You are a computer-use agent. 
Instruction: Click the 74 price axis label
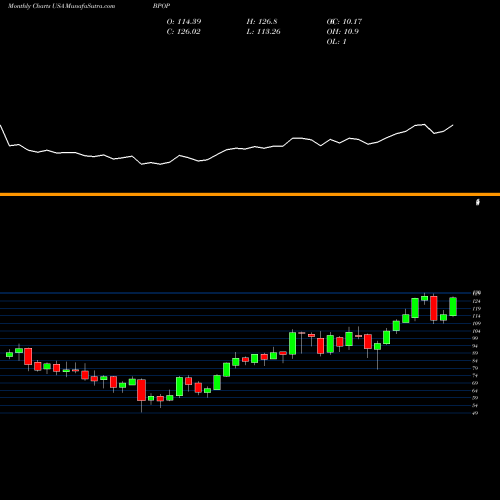(475, 376)
